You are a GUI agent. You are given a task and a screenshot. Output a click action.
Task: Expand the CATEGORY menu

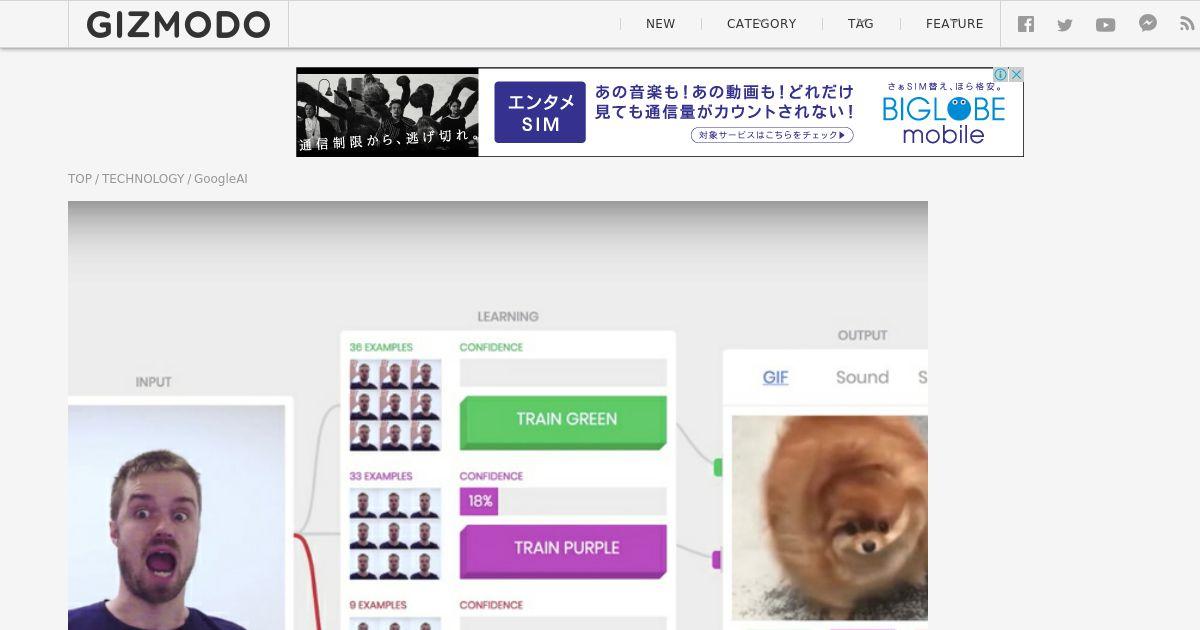point(761,24)
